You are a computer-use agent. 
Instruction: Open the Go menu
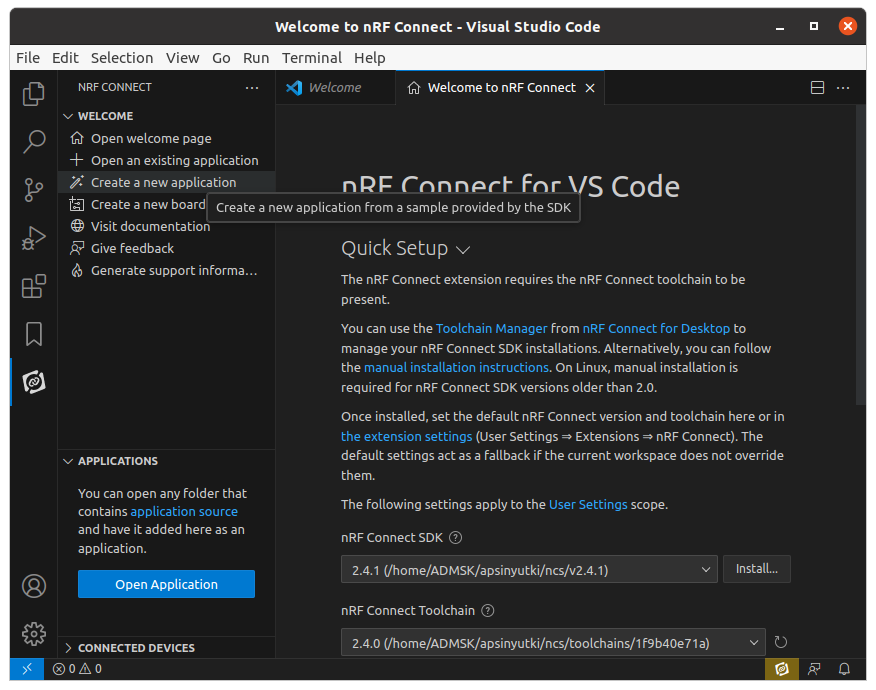click(x=221, y=58)
